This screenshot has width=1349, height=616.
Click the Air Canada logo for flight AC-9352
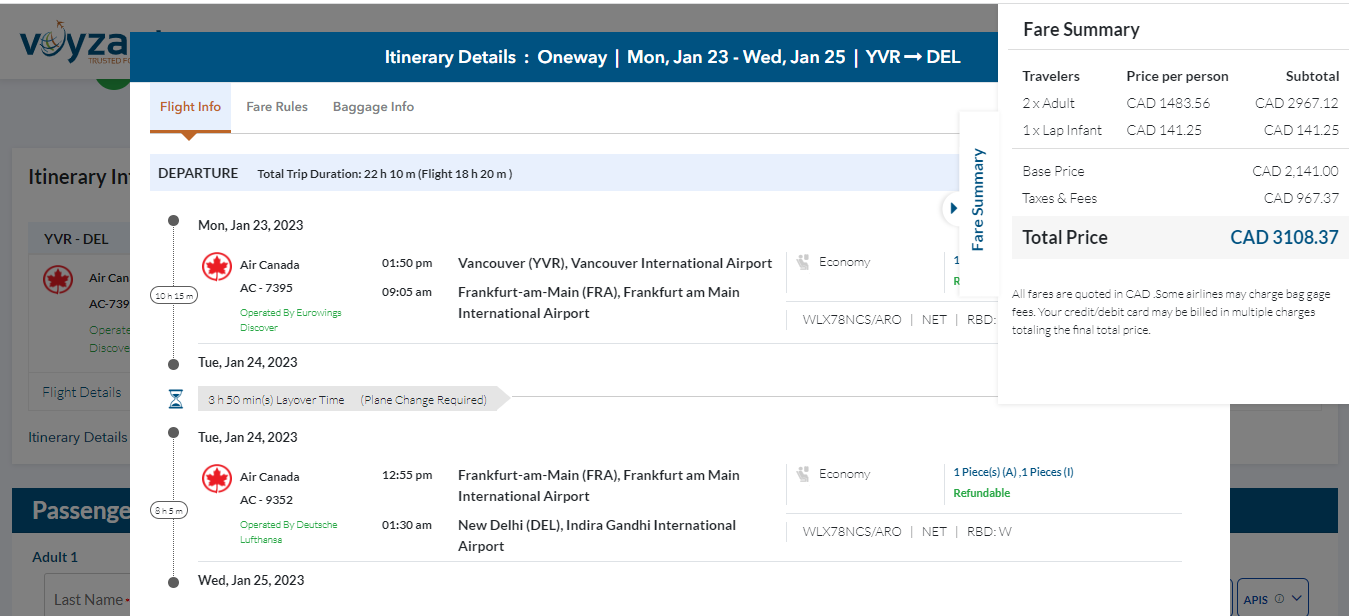coord(217,479)
